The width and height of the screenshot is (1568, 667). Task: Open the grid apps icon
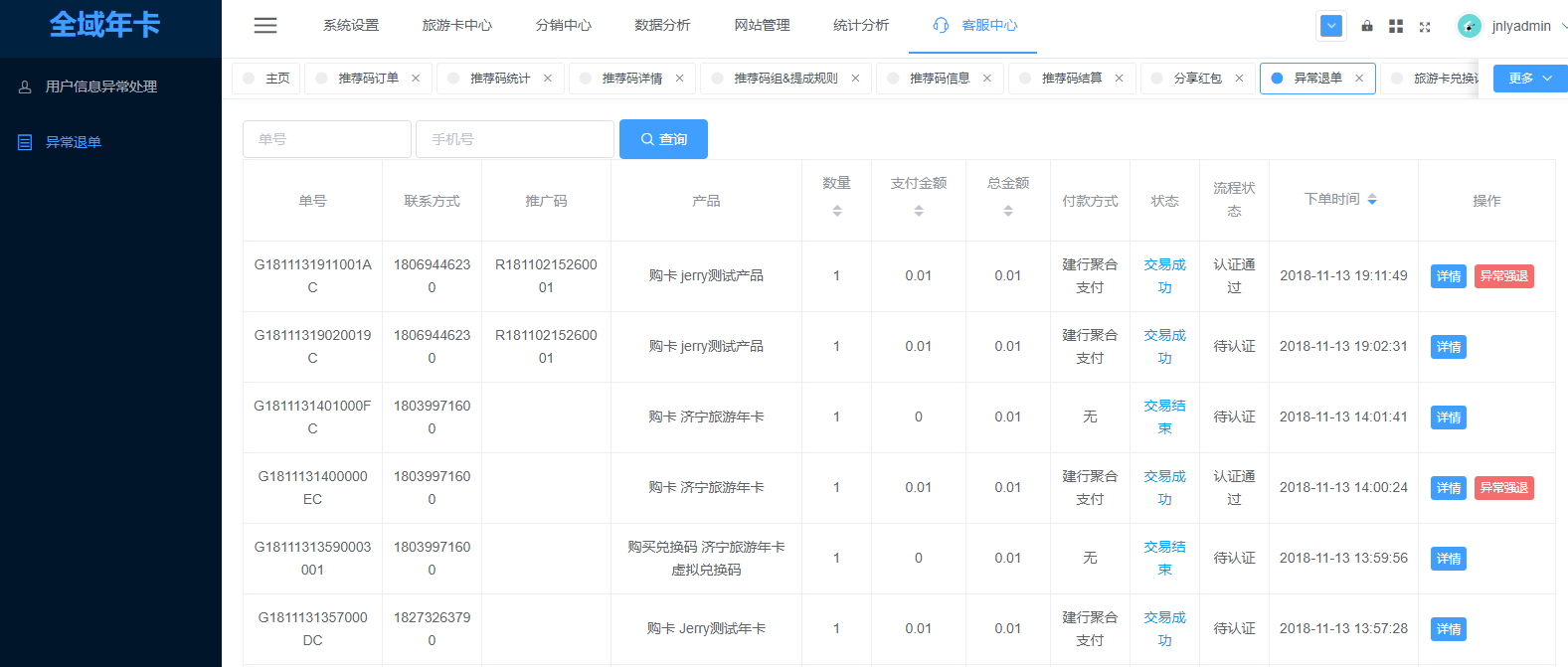coord(1396,26)
